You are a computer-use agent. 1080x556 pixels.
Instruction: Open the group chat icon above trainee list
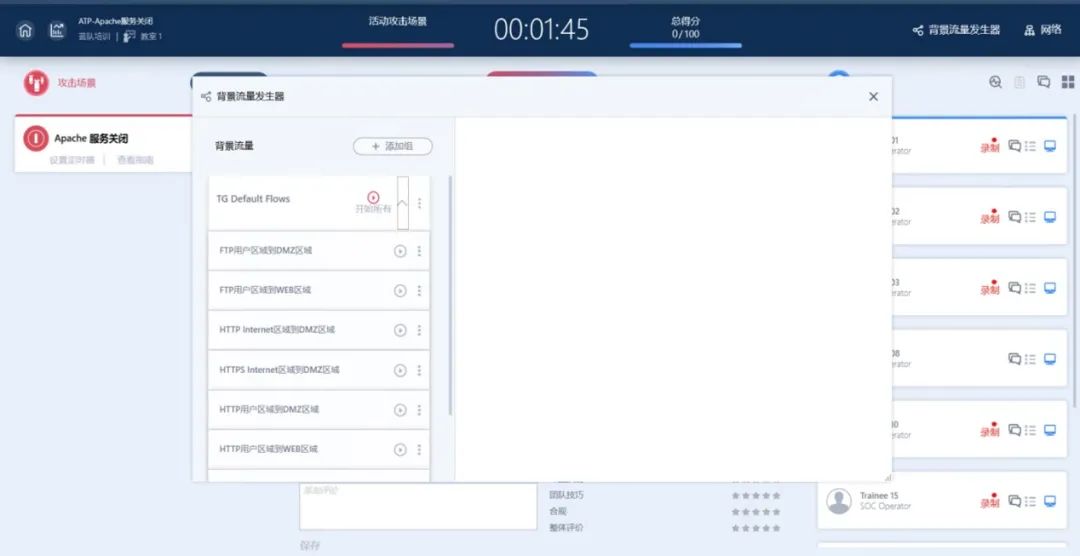[1043, 82]
